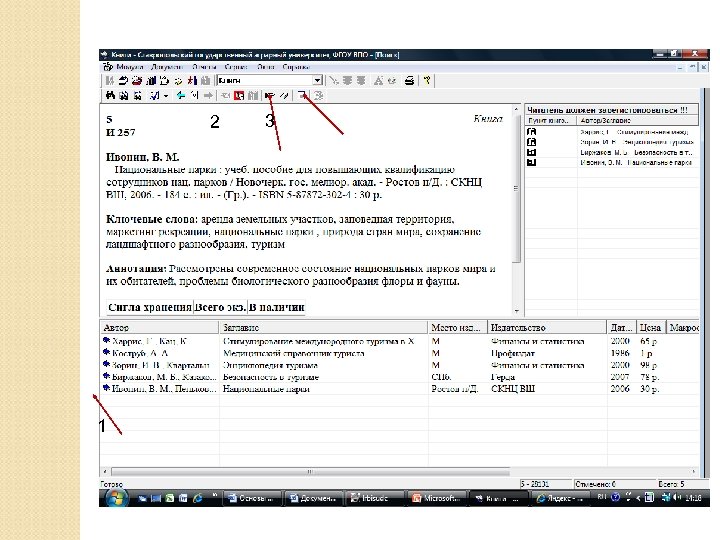Sort by the Заглавие column header
Image resolution: width=720 pixels, height=540 pixels.
click(324, 327)
